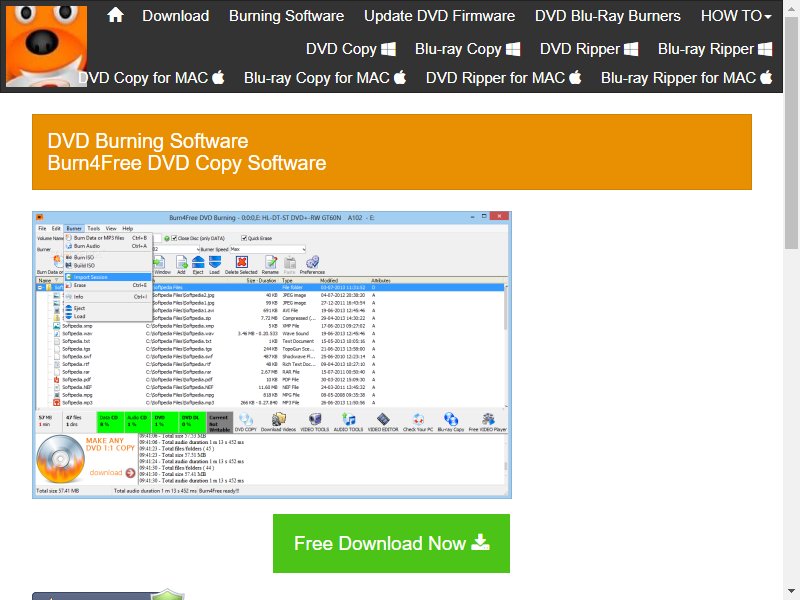Click the flaming disc 'MAKE ANY DVD 1:1 COPY' image
Viewport: 800px width, 600px height.
coord(60,459)
